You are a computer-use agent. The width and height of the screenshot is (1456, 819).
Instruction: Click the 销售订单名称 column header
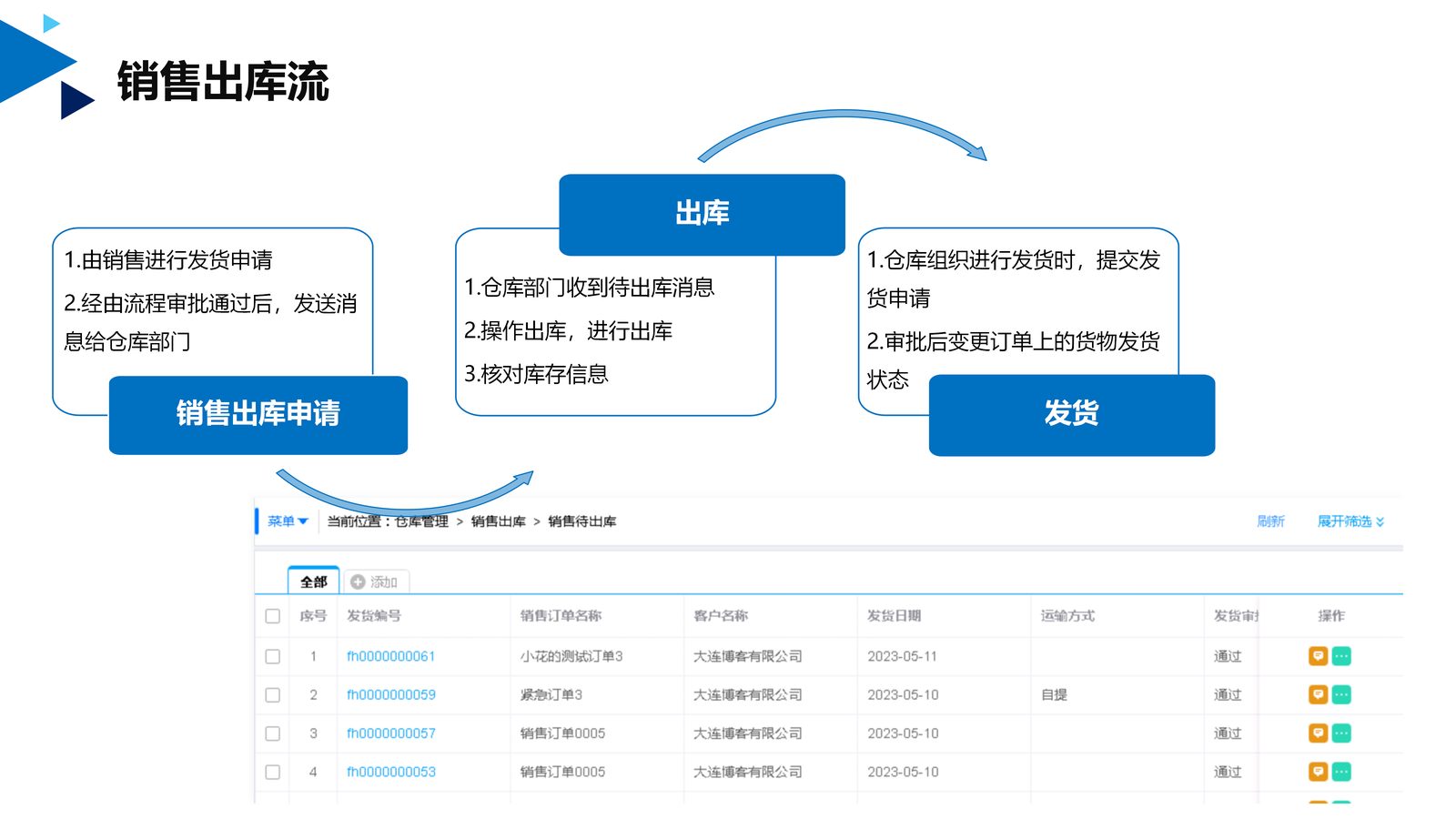pos(561,616)
